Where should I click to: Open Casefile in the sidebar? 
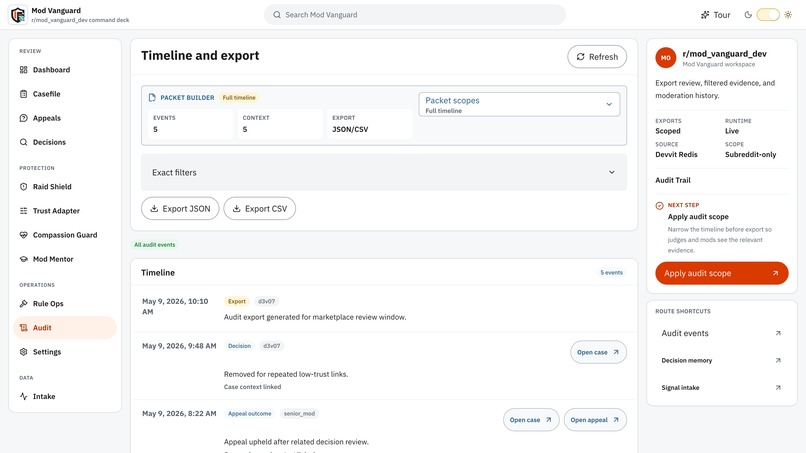click(x=65, y=94)
